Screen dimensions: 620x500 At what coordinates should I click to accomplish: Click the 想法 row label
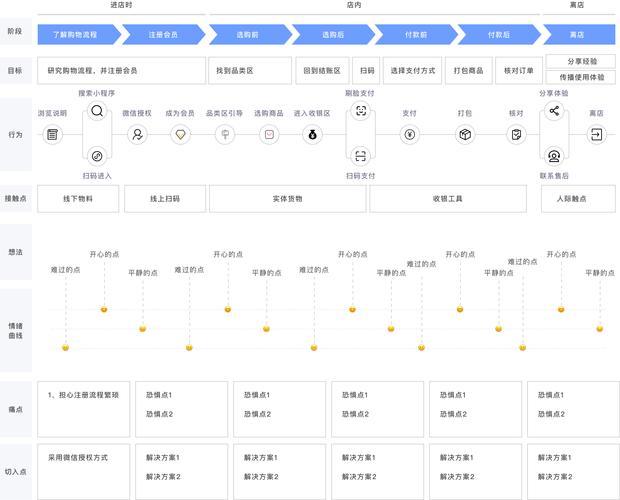tap(15, 252)
